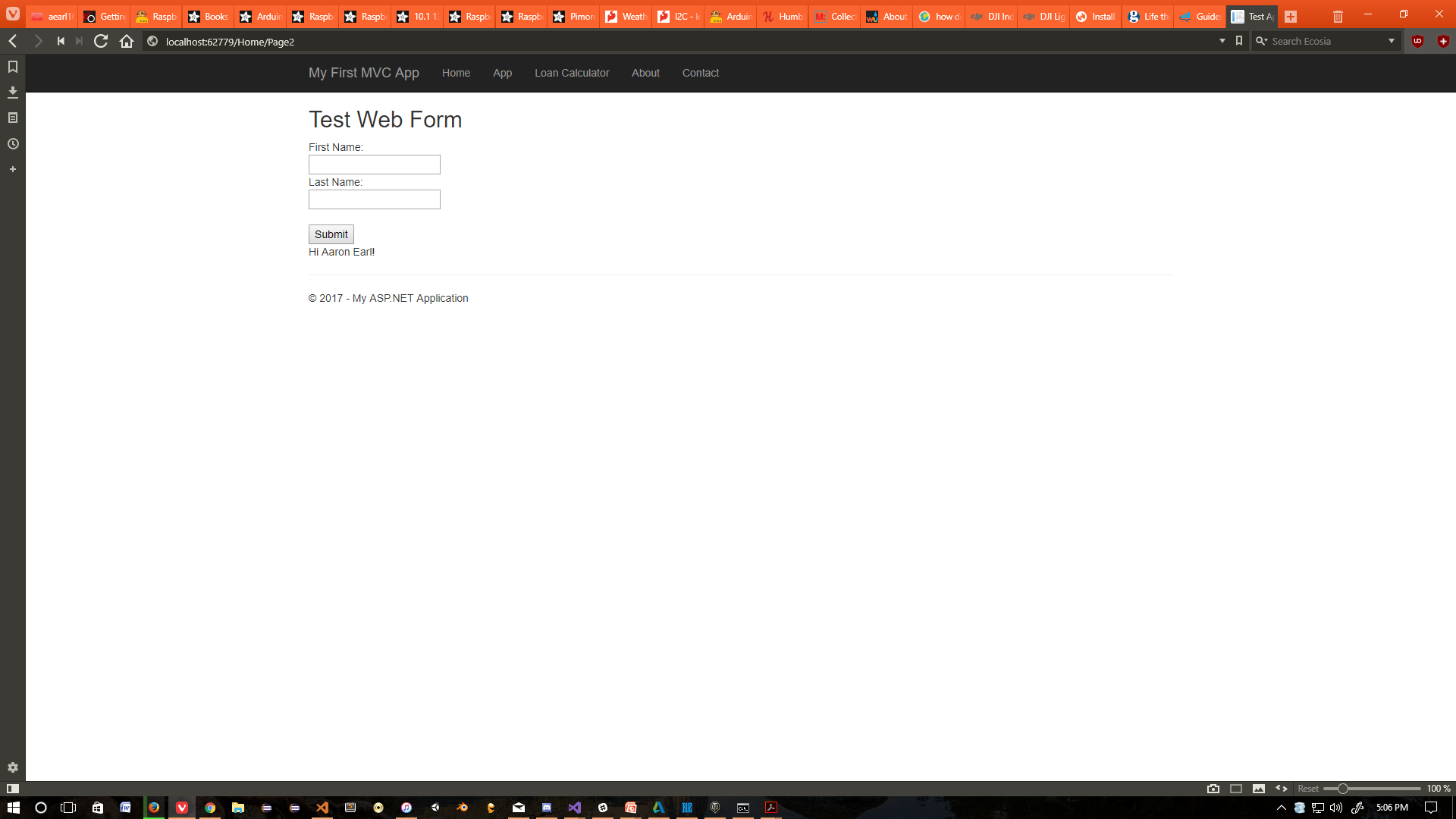Open the address bar dropdown arrow
Viewport: 1456px width, 819px height.
(x=1221, y=41)
